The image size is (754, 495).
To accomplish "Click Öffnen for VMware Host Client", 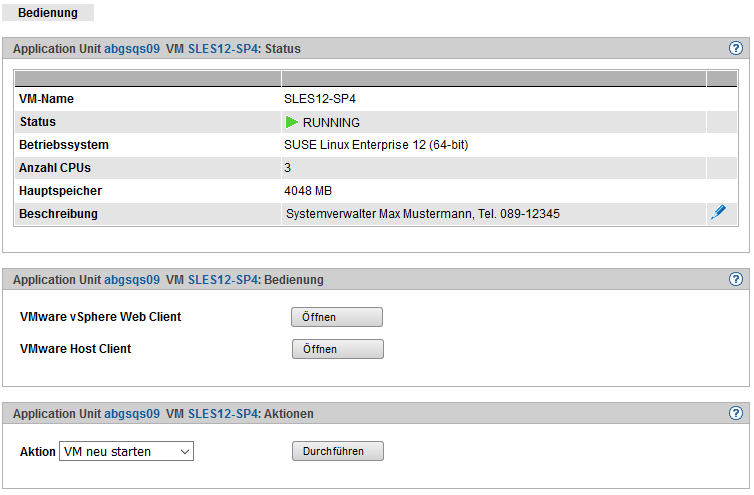I will click(x=337, y=349).
